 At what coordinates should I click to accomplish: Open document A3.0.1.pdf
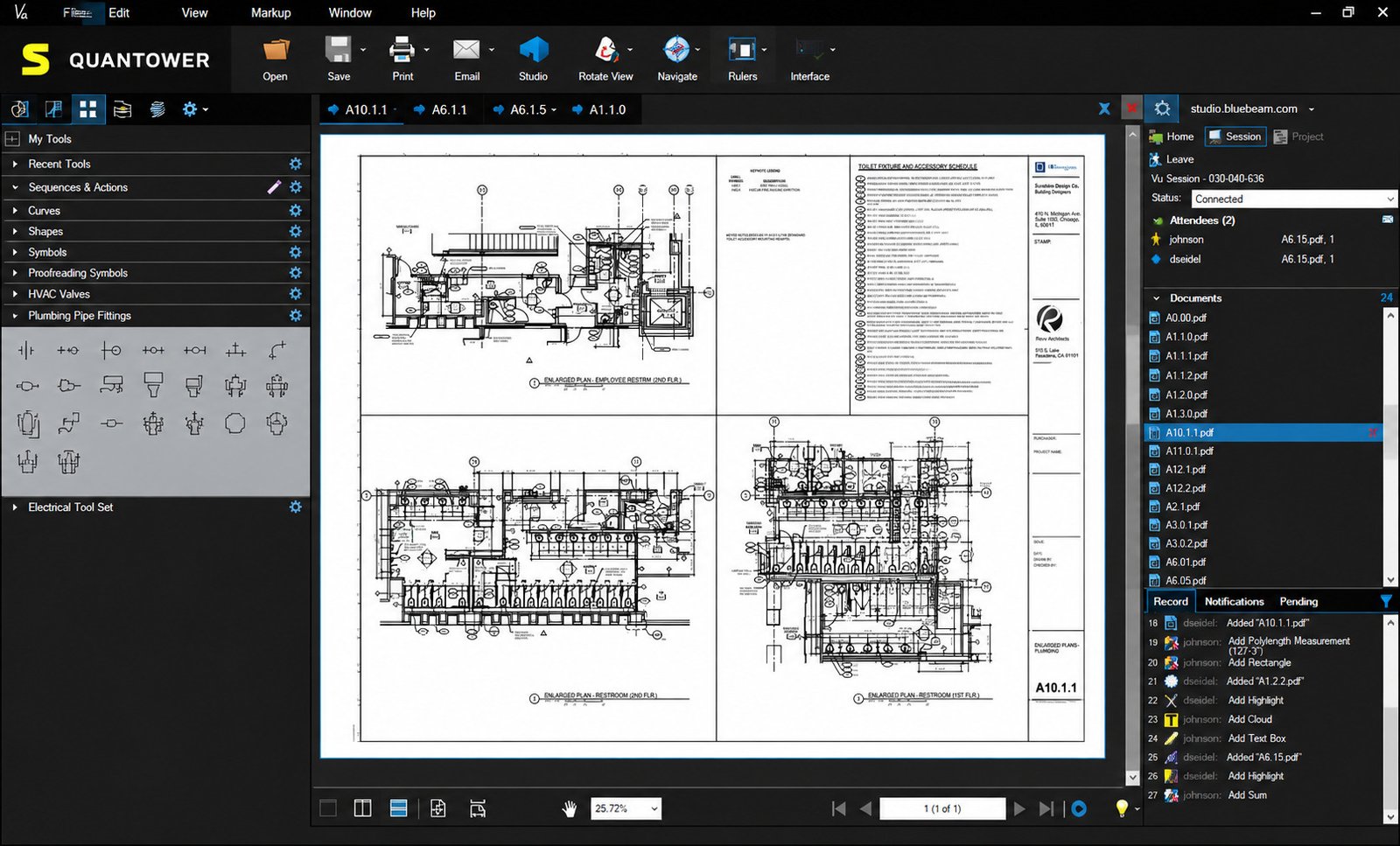[x=1186, y=526]
